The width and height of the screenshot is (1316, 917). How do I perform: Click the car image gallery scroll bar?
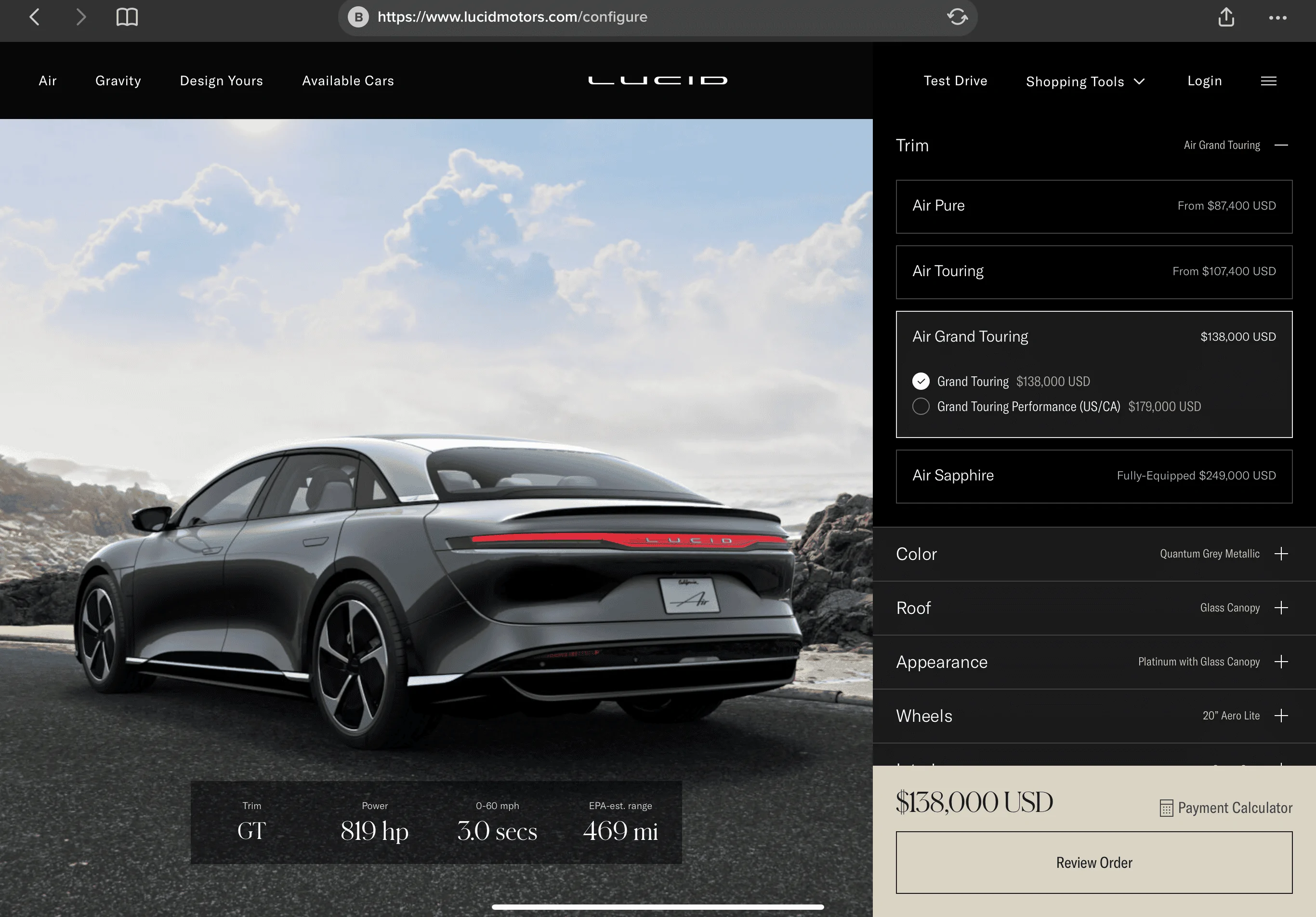[658, 907]
